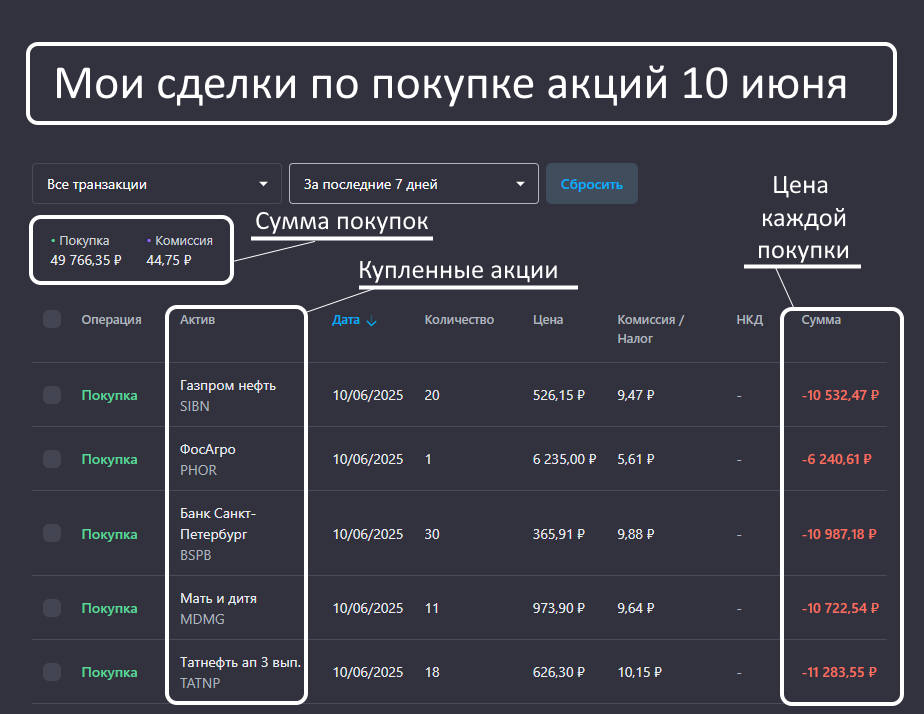The width and height of the screenshot is (924, 714).
Task: Select the "ФосАгро" asset name
Action: tap(207, 449)
